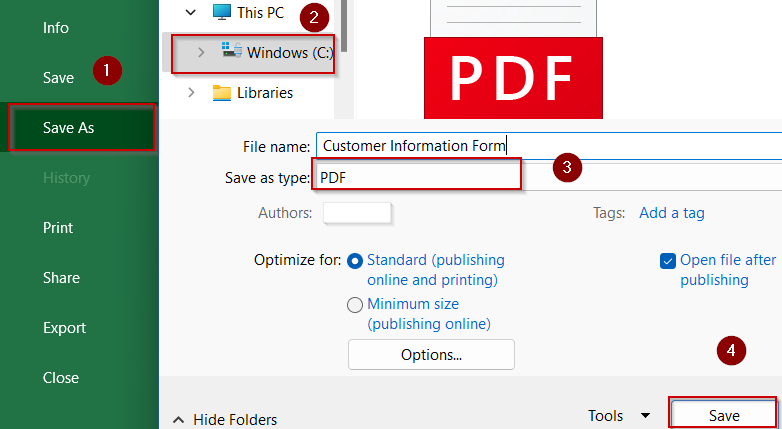782x429 pixels.
Task: Click the This PC computer icon
Action: 222,12
